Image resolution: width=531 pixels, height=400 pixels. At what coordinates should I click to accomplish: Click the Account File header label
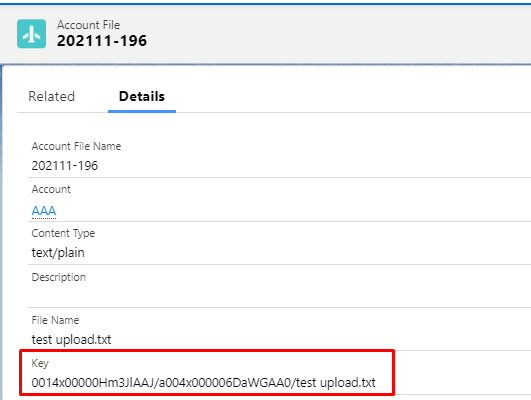point(88,25)
